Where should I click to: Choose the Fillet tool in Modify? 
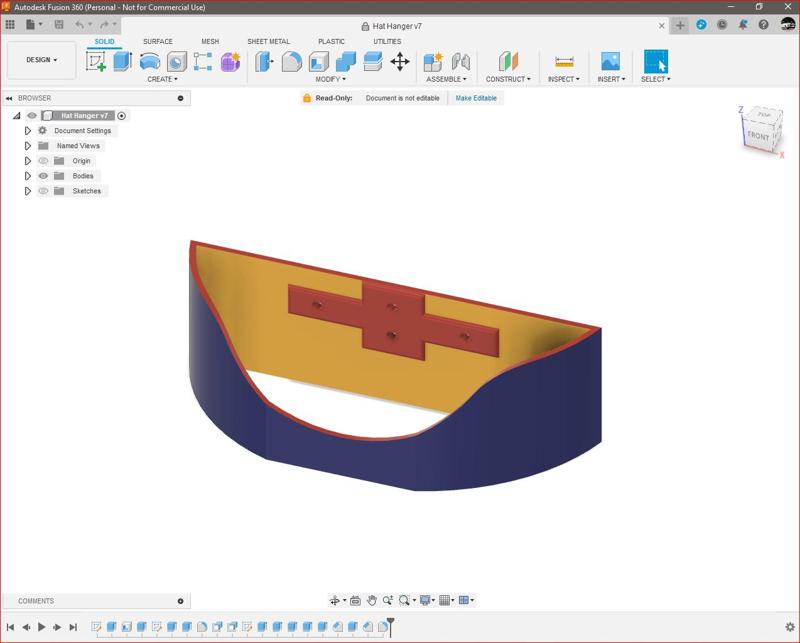(x=291, y=62)
